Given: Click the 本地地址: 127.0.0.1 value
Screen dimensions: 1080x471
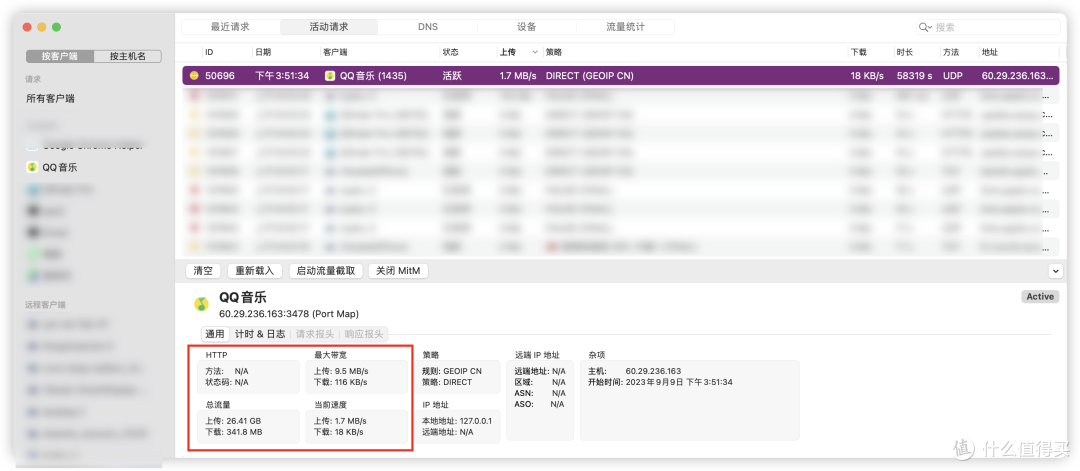Looking at the screenshot, I should coord(457,421).
